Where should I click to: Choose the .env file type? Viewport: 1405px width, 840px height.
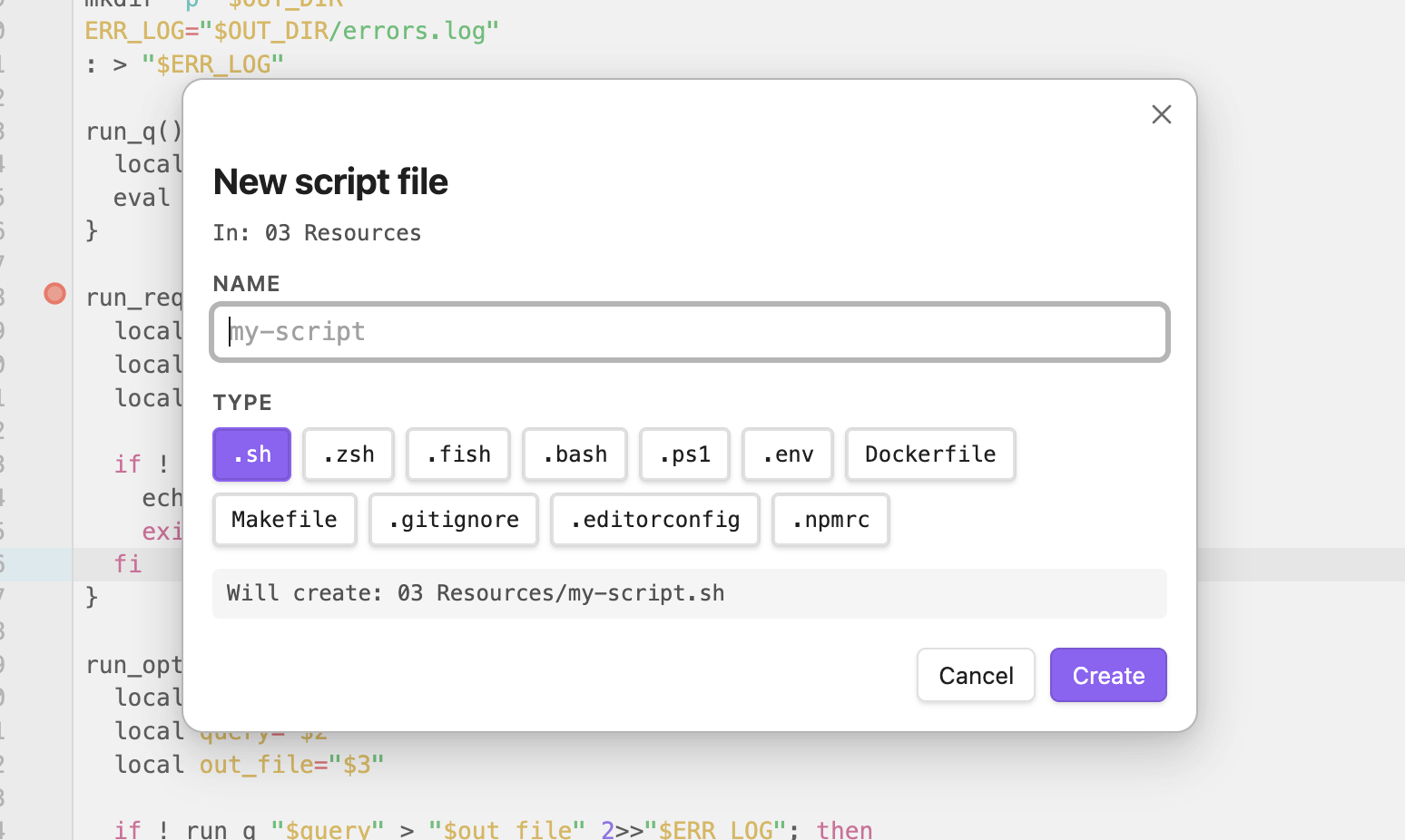[788, 454]
